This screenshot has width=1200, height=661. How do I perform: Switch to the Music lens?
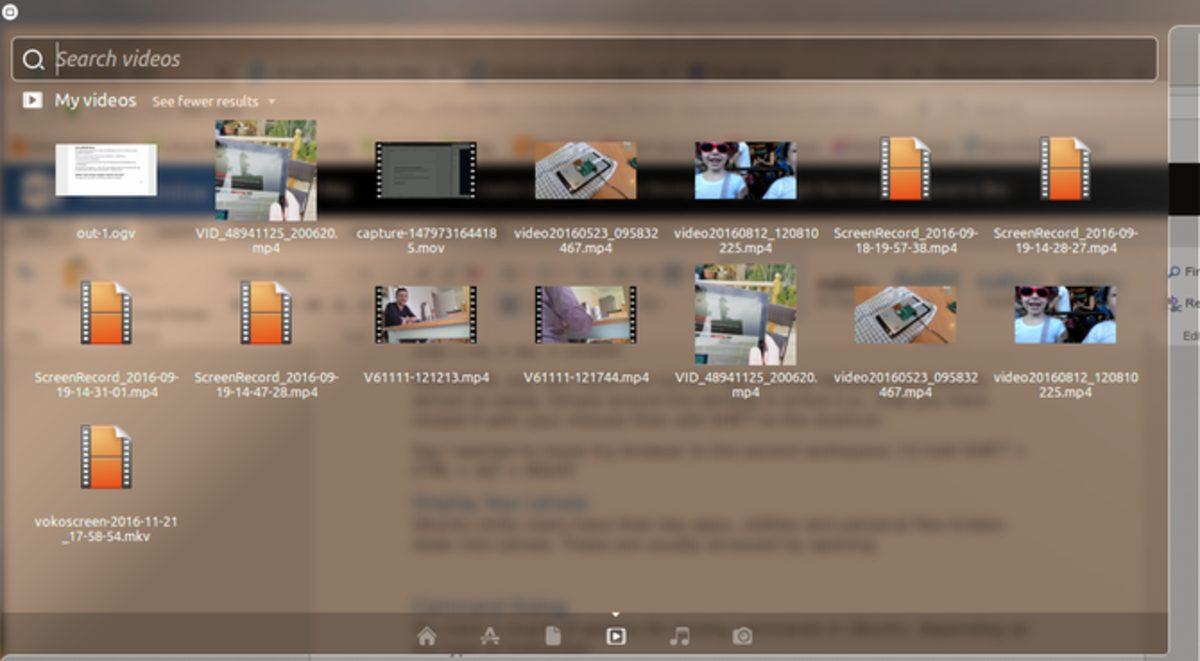(679, 636)
